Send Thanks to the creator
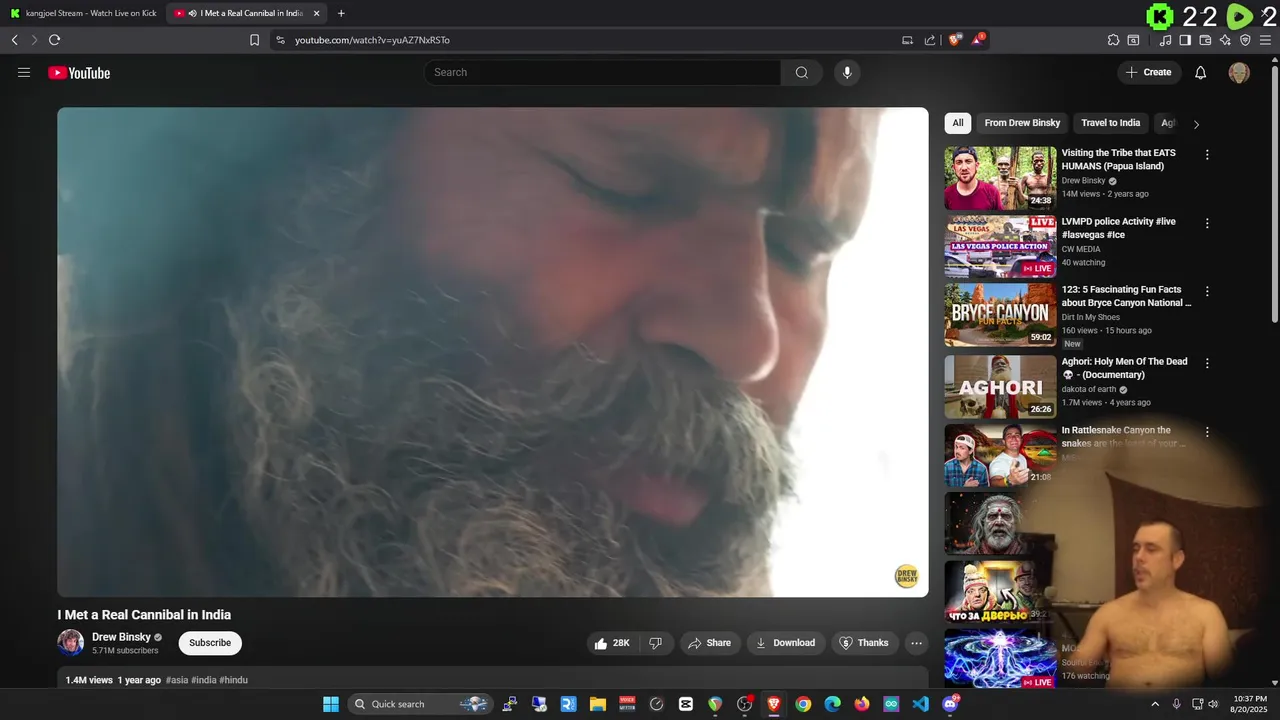Viewport: 1280px width, 720px height. point(864,643)
